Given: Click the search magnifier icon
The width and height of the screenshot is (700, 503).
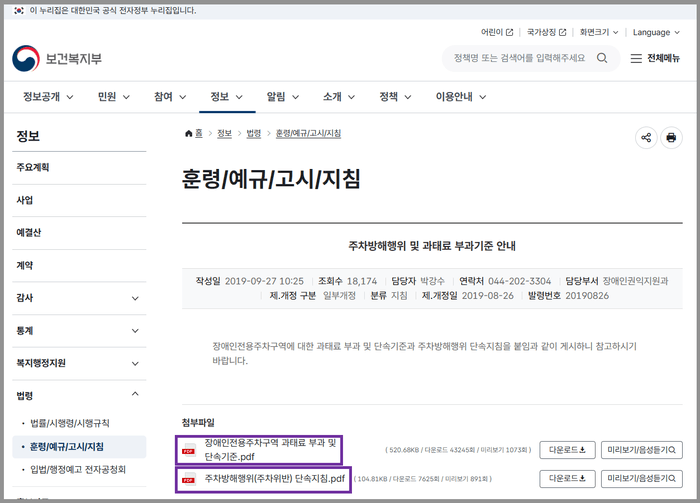Looking at the screenshot, I should point(602,58).
